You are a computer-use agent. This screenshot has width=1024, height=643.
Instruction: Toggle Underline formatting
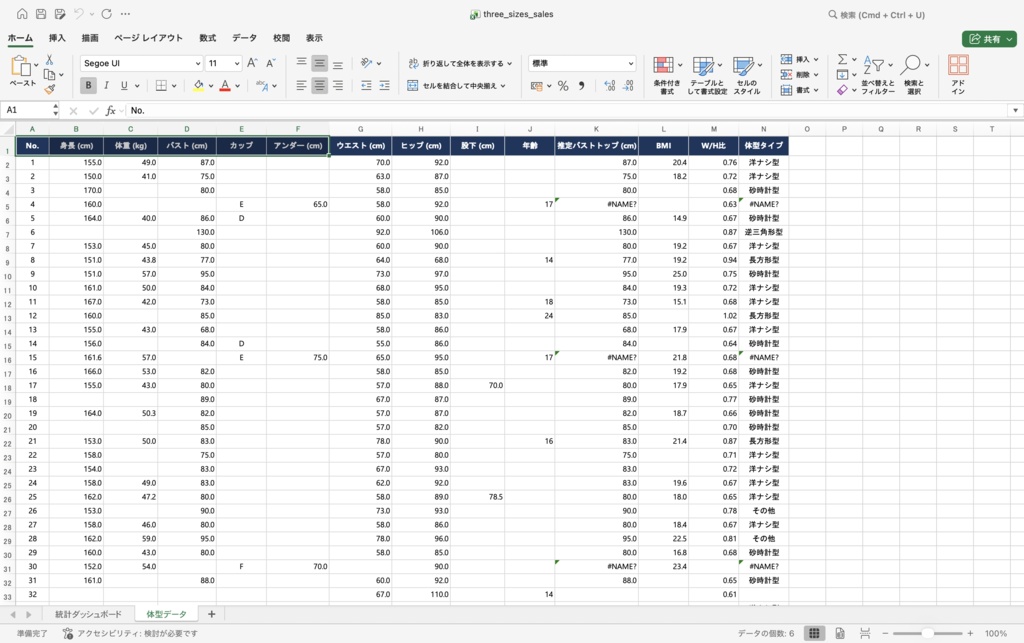(123, 86)
